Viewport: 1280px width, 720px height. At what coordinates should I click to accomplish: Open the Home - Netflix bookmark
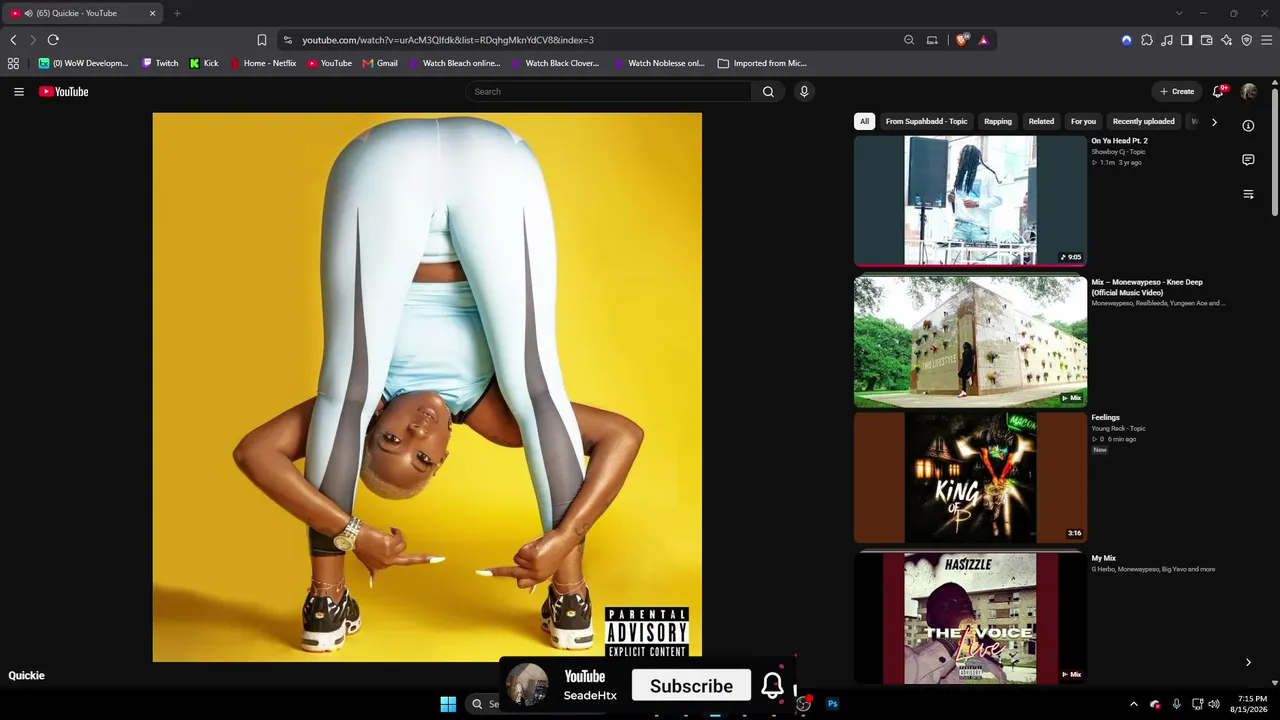(x=263, y=63)
